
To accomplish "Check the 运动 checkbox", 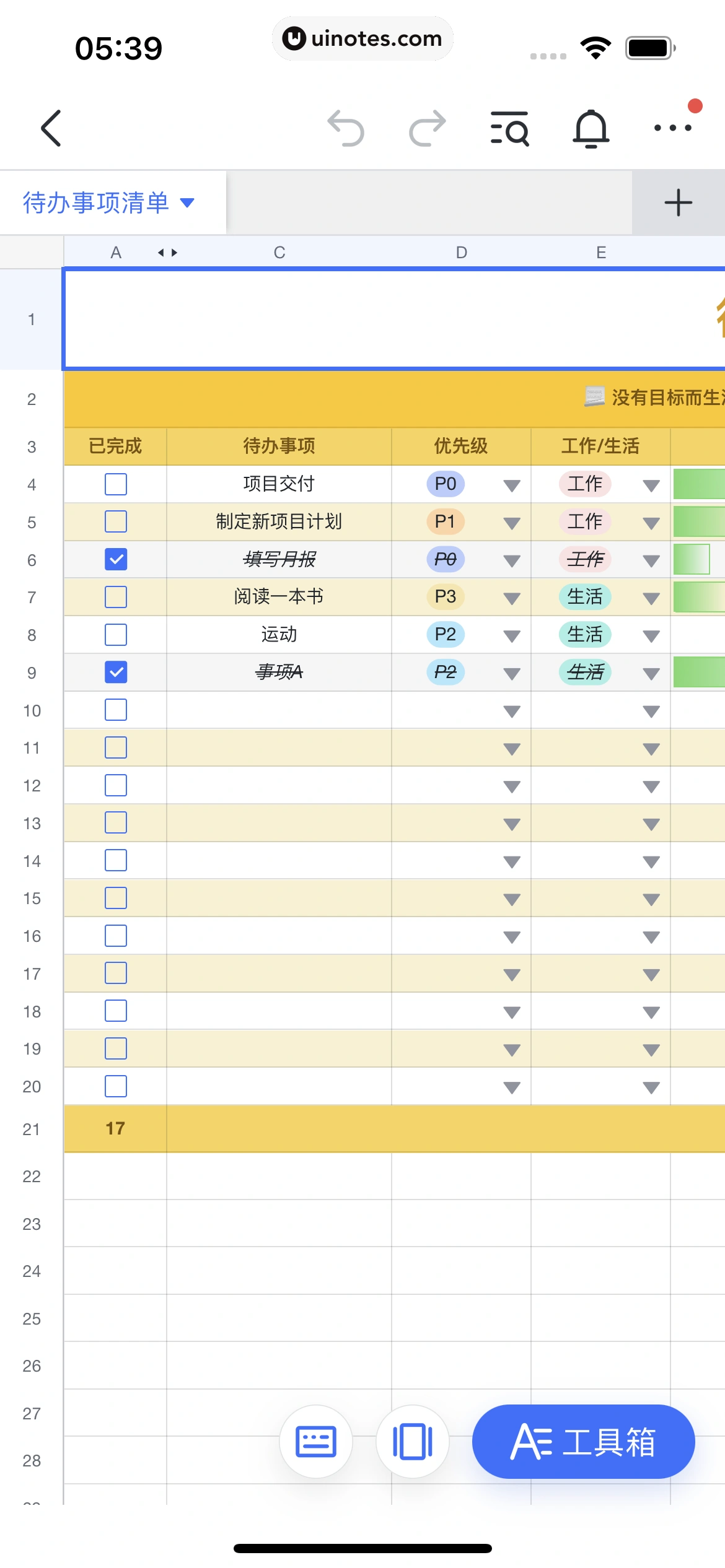I will 116,635.
